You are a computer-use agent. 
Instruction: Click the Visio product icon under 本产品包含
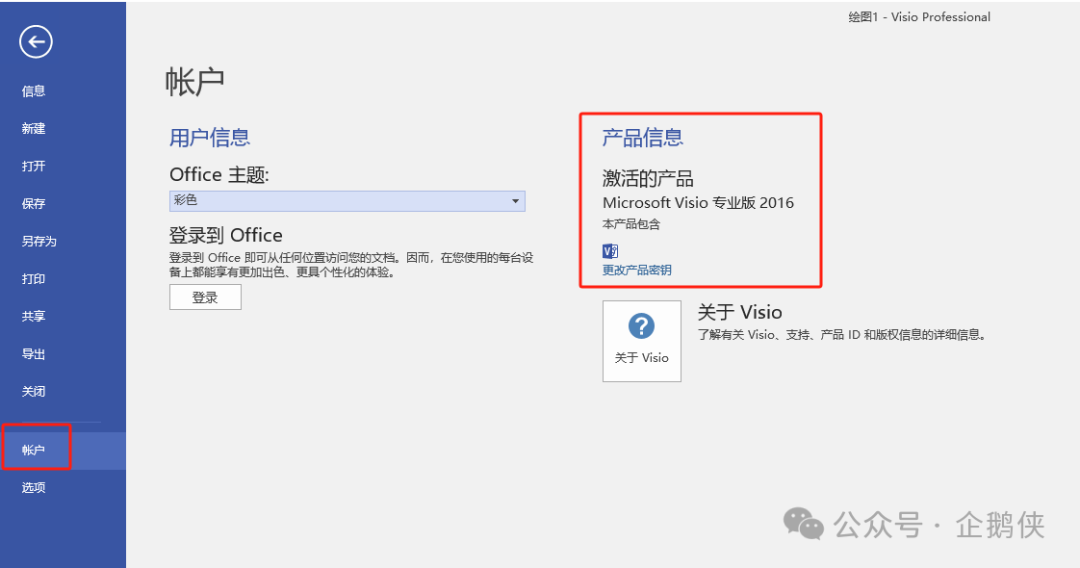click(x=610, y=251)
